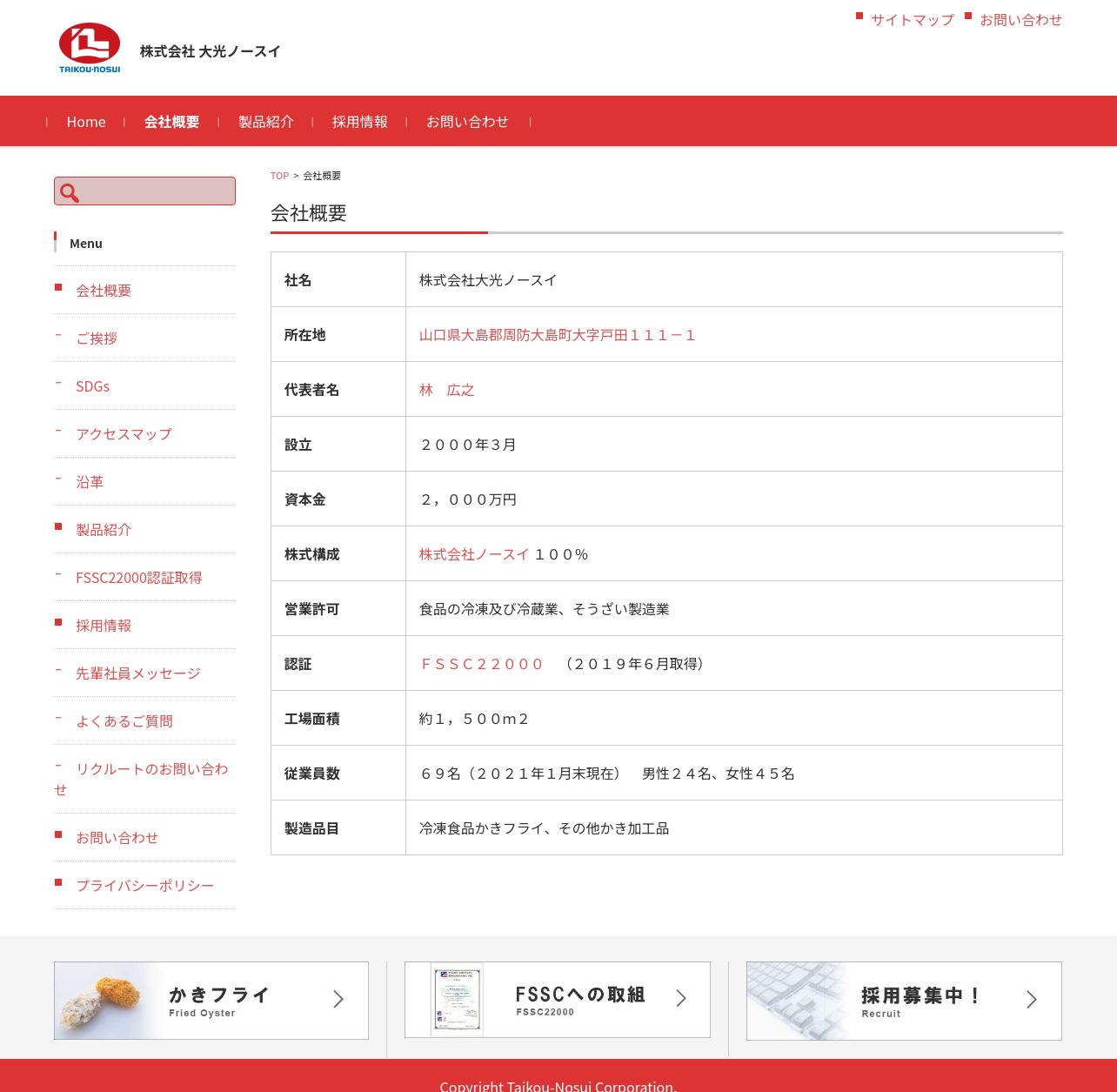This screenshot has width=1117, height=1092.
Task: Open the お問い合わせ link at top right
Action: pos(1021,20)
